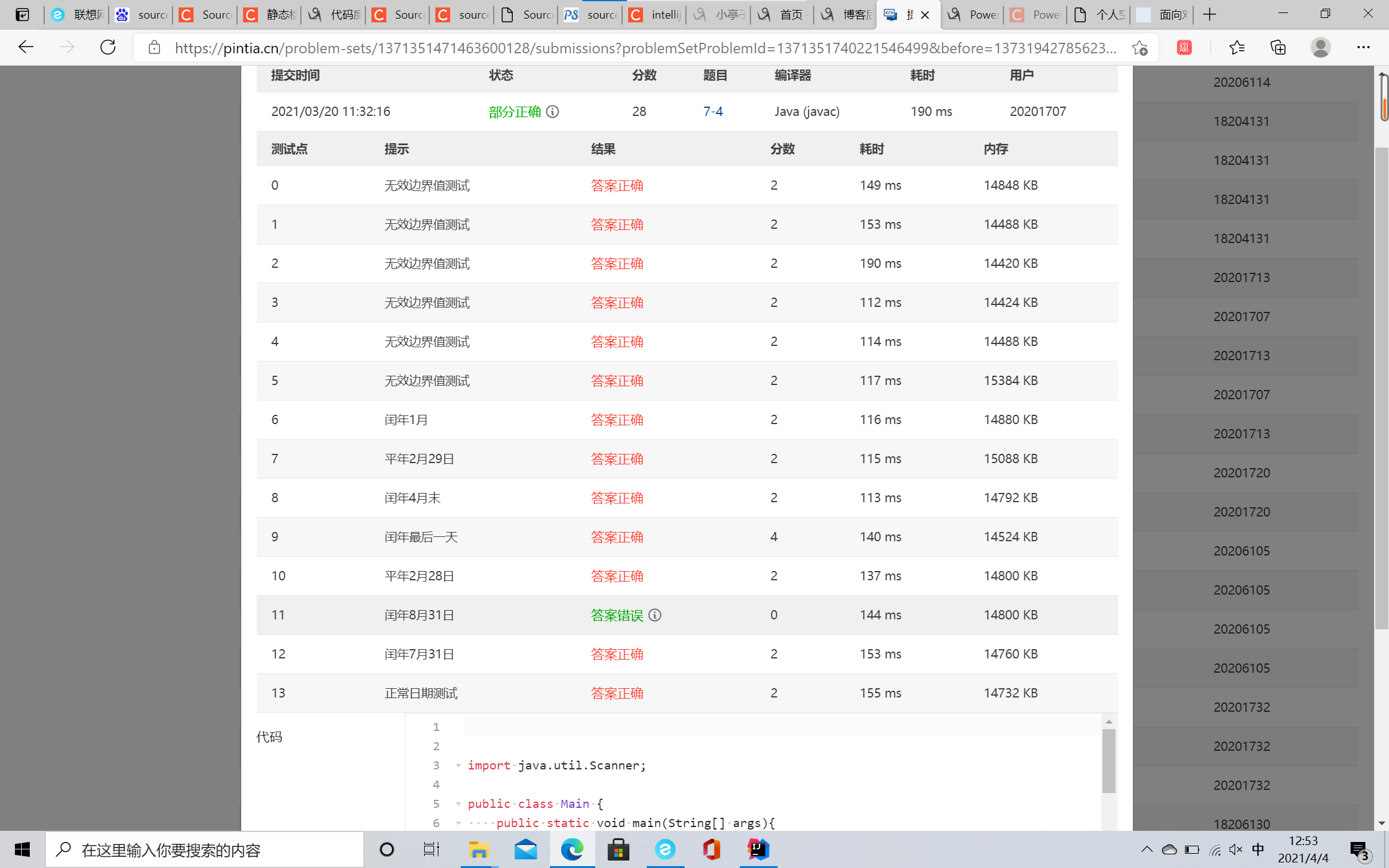The image size is (1389, 868).
Task: Show hidden system tray icons chevron
Action: pos(1147,849)
